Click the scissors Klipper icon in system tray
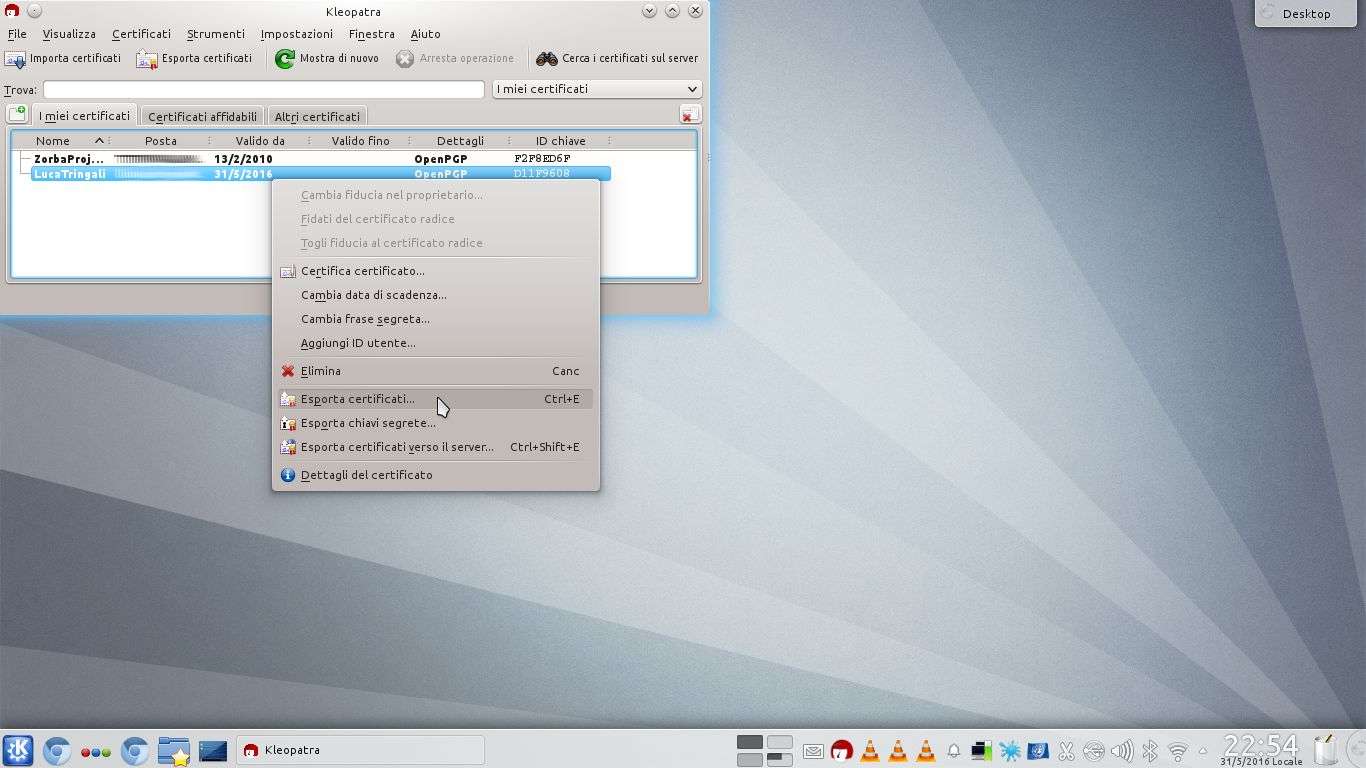The width and height of the screenshot is (1366, 768). 1066,751
